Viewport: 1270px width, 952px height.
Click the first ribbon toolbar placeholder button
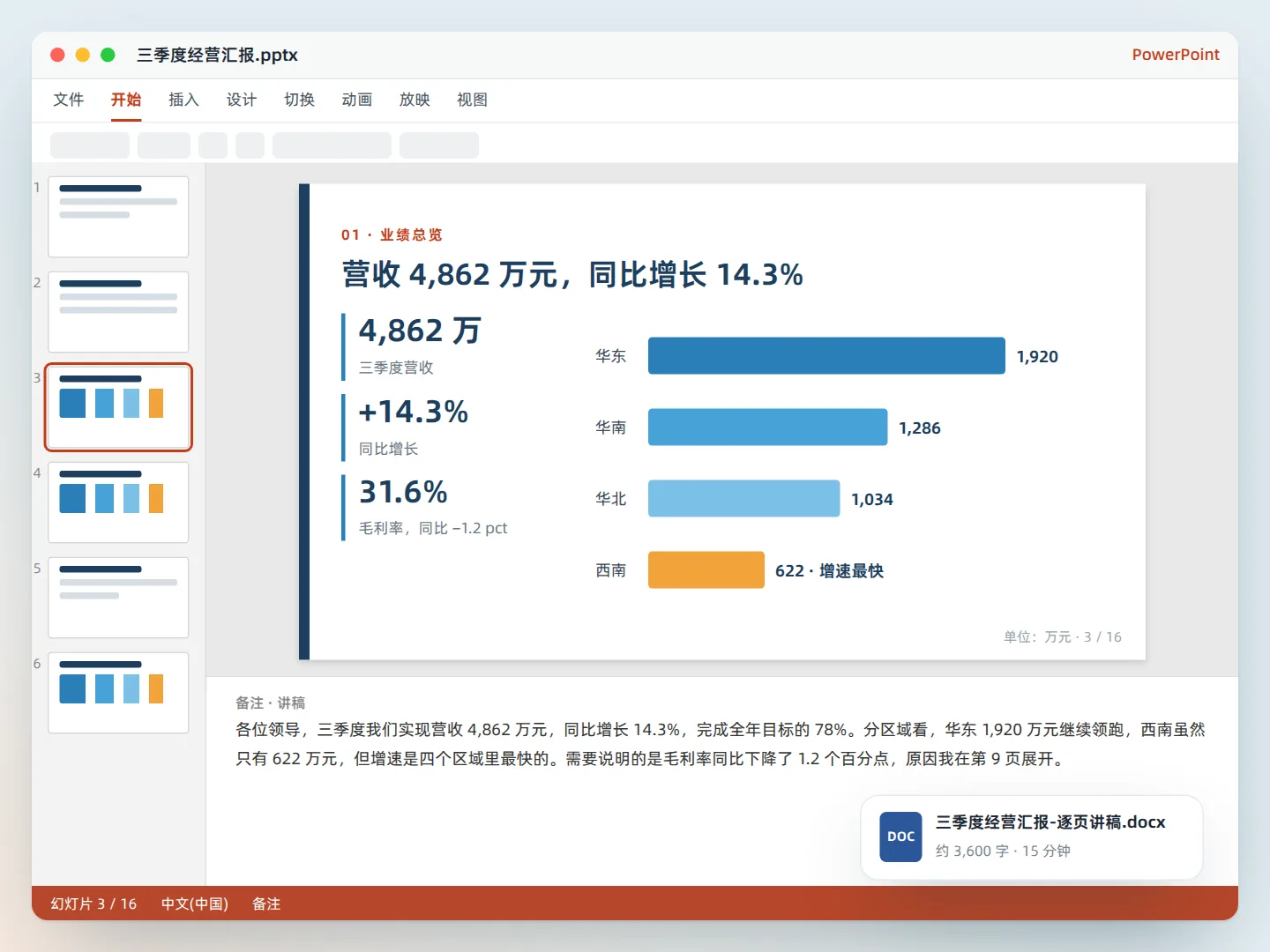90,145
